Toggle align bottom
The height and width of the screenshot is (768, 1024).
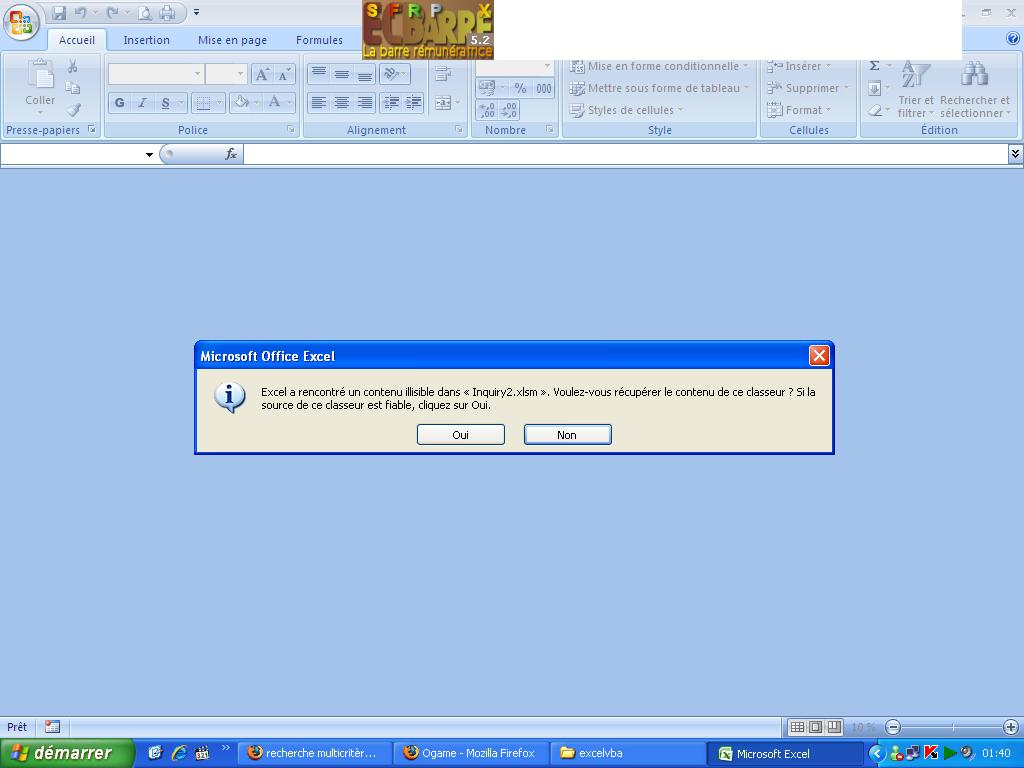coord(364,74)
